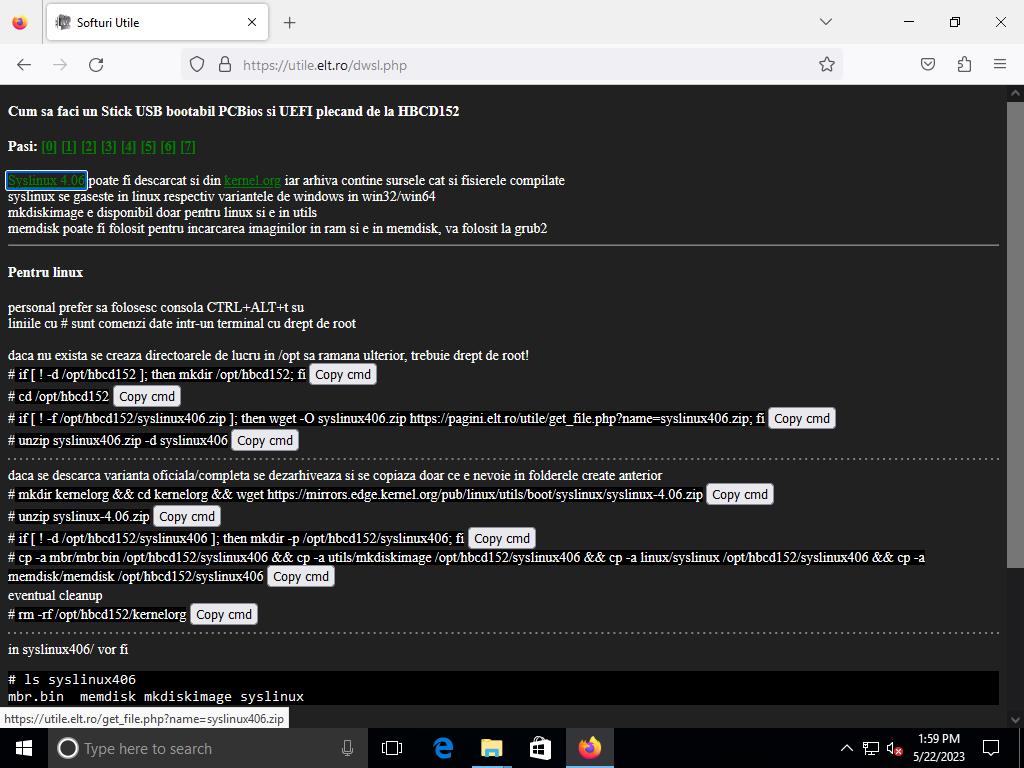Open the kernel.org link

tap(252, 181)
